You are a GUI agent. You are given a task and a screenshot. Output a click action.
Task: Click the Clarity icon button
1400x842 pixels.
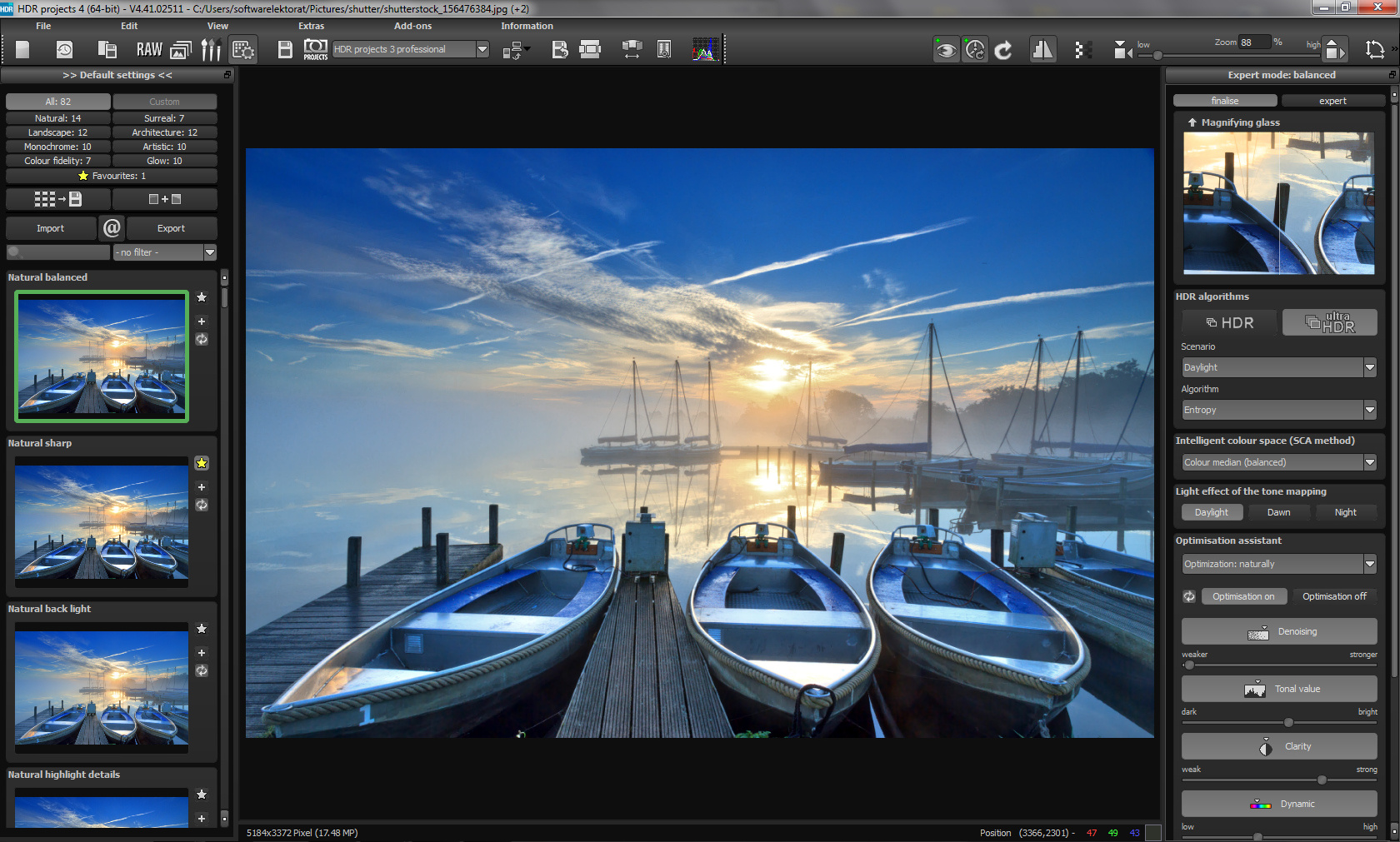(x=1279, y=746)
